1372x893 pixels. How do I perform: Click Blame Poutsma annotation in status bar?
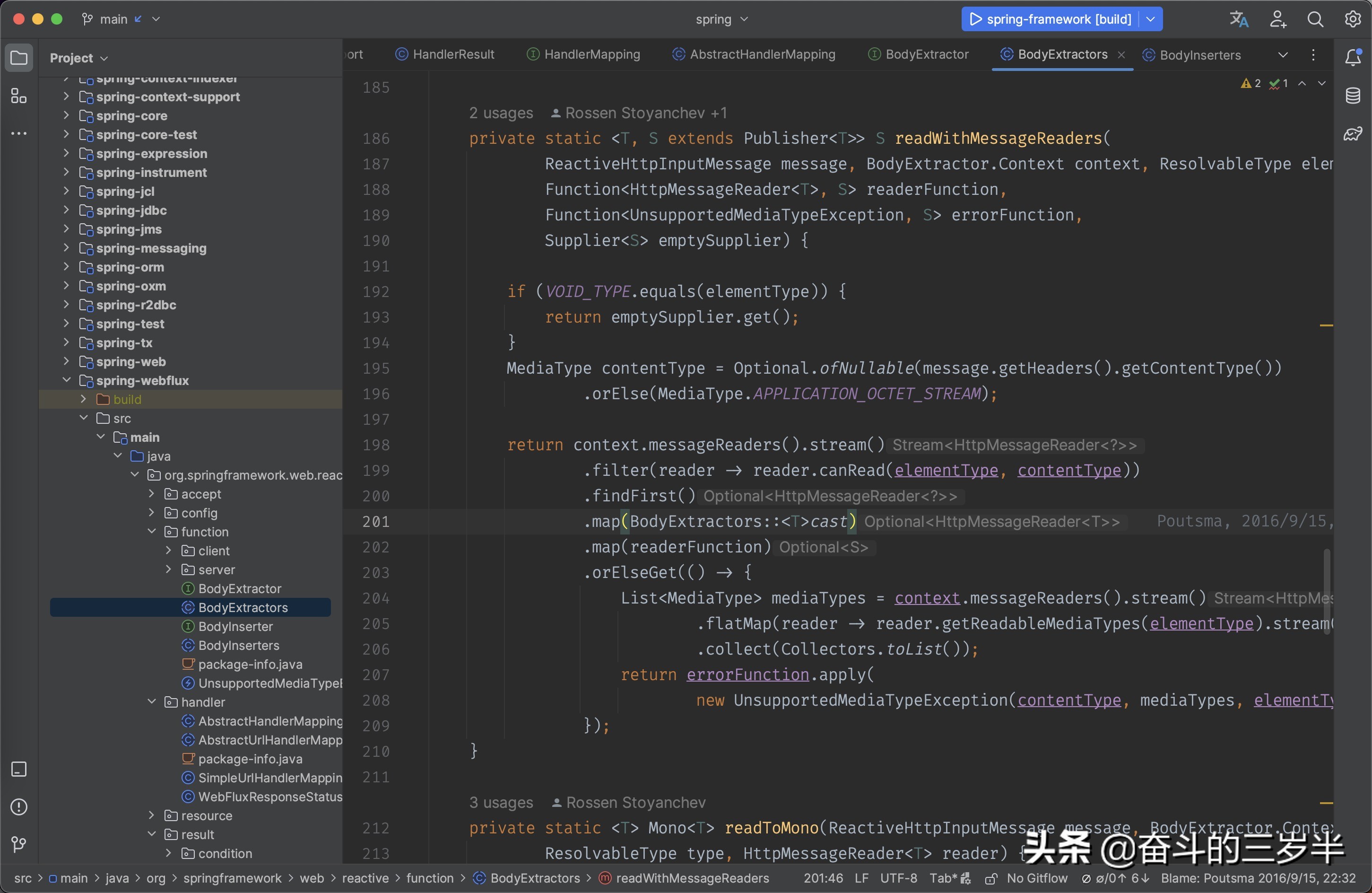1258,878
